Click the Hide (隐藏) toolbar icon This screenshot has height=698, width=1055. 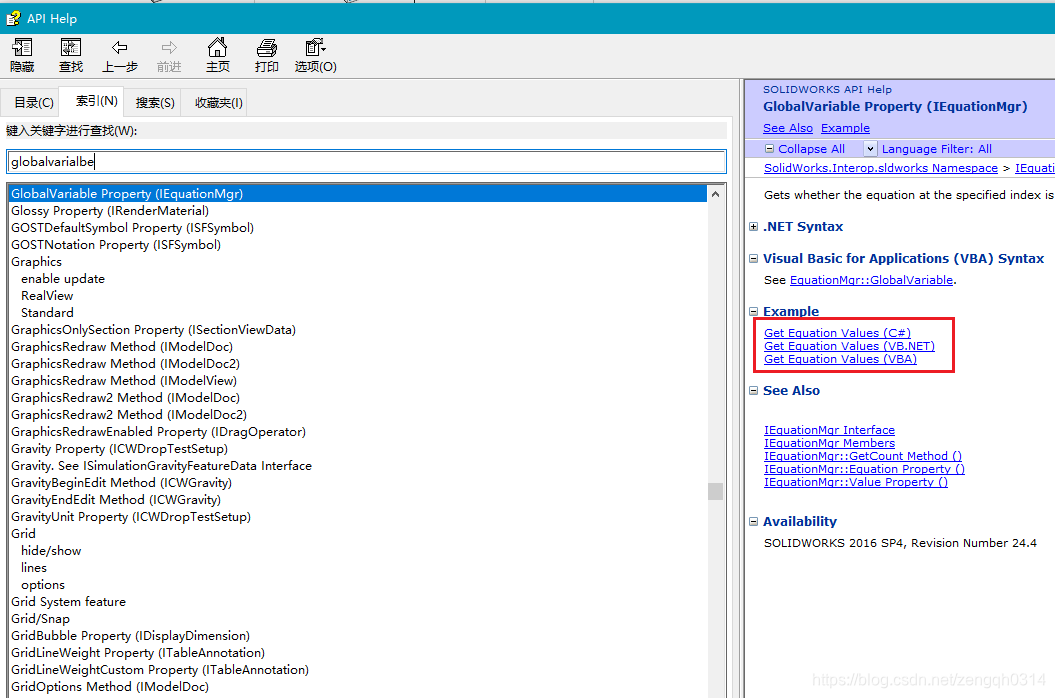(x=22, y=47)
